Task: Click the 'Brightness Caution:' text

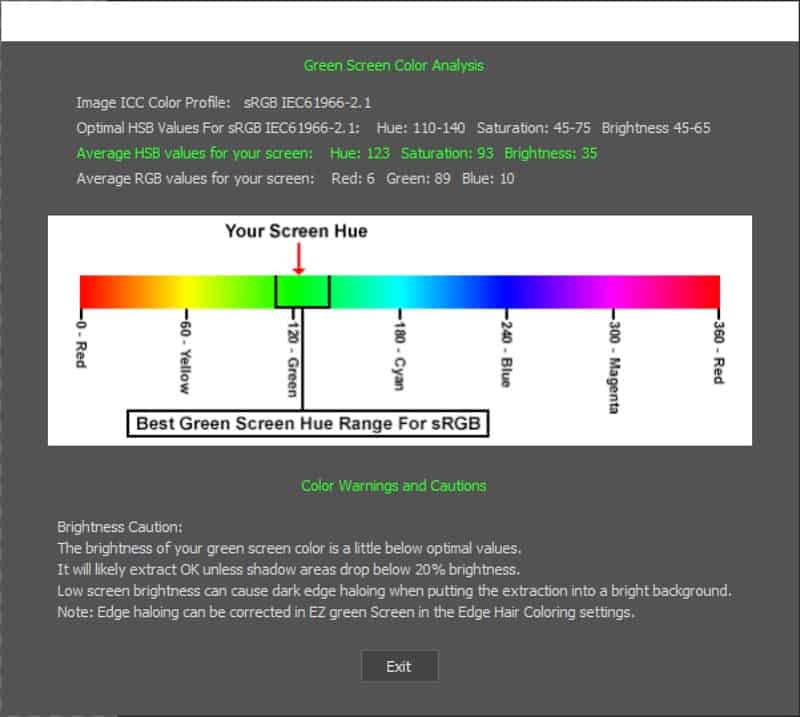Action: pyautogui.click(x=120, y=527)
